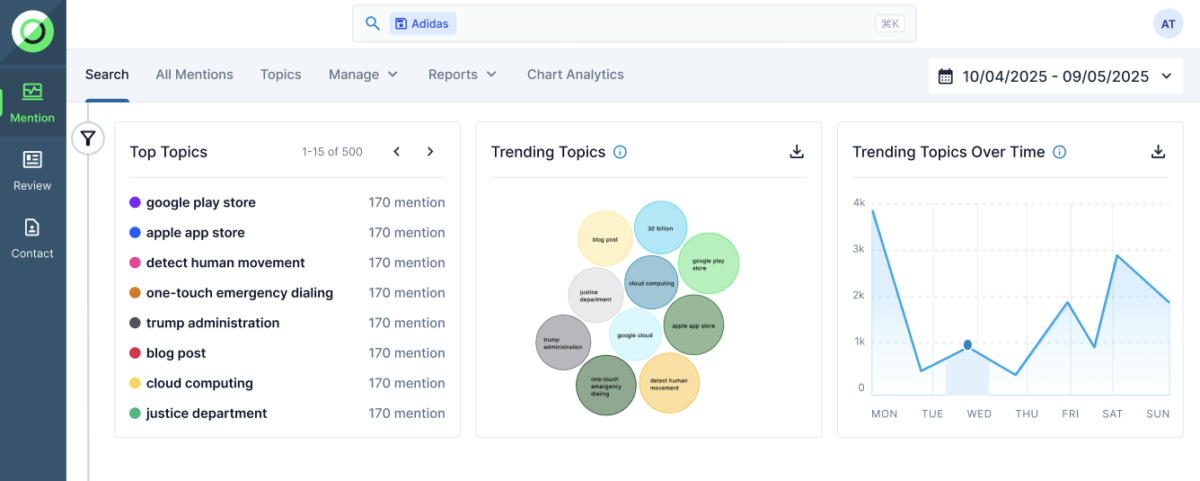Expand the date range dropdown chevron
1200x481 pixels.
tap(1166, 76)
